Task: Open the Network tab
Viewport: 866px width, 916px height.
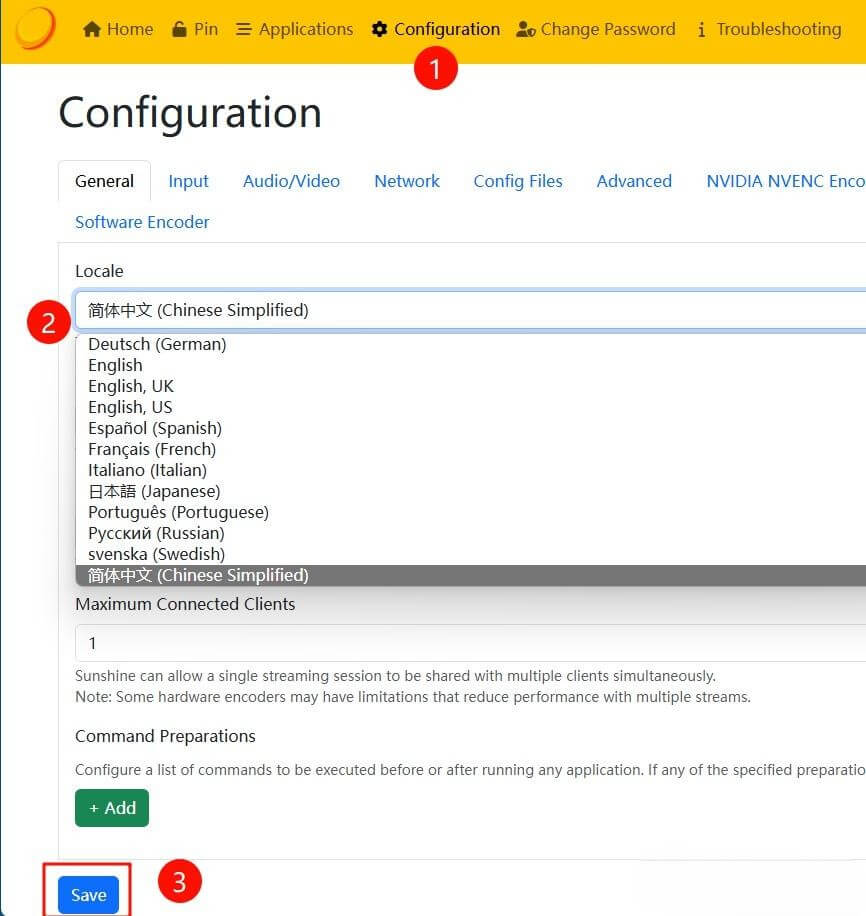Action: point(407,181)
